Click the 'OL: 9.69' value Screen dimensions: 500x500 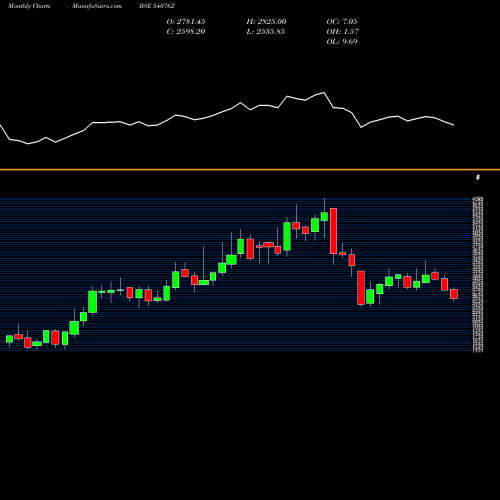point(342,42)
